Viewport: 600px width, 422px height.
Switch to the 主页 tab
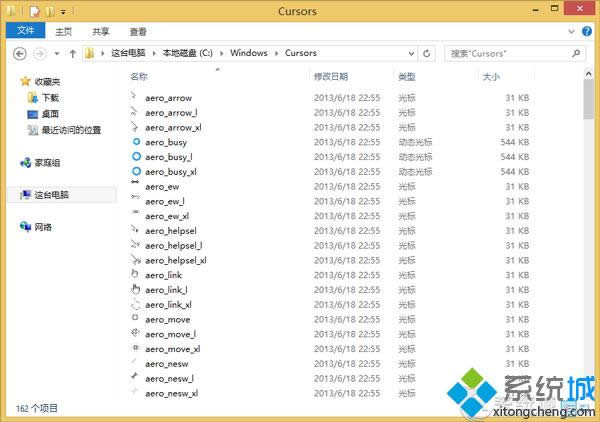point(64,31)
